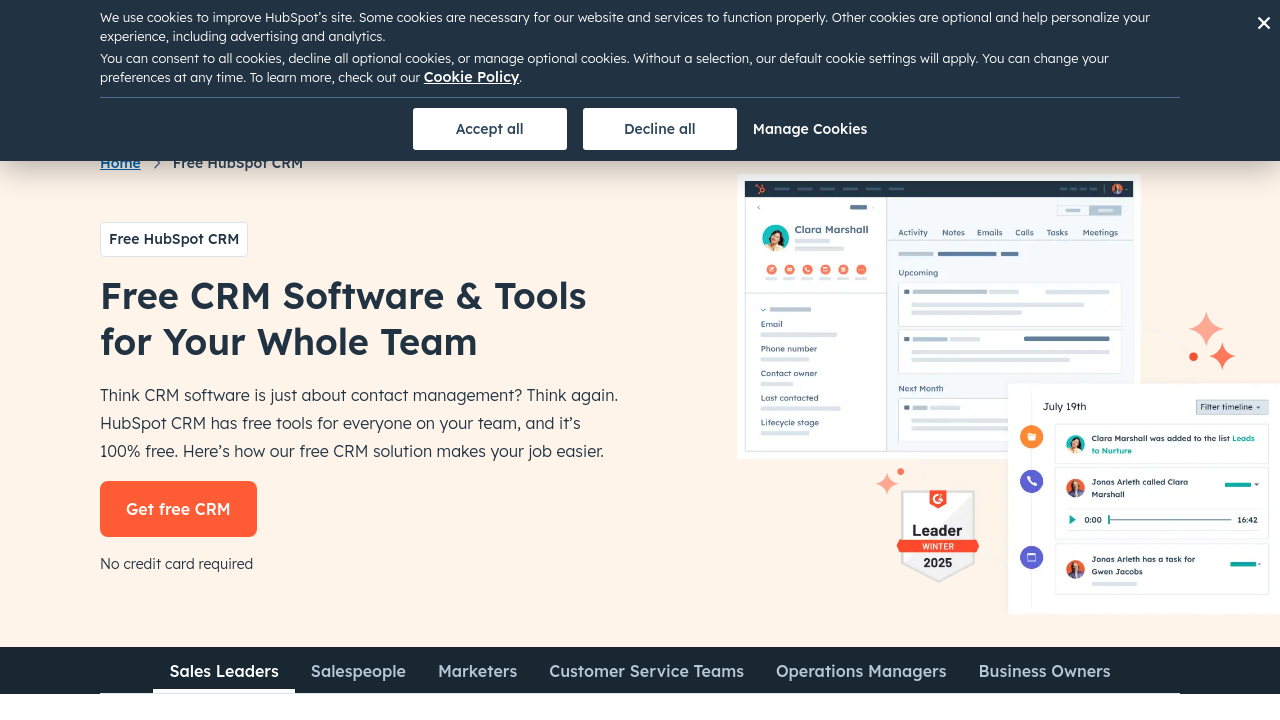Viewport: 1280px width, 720px height.
Task: Click the breadcrumb chevron arrow after Home
Action: 157,163
